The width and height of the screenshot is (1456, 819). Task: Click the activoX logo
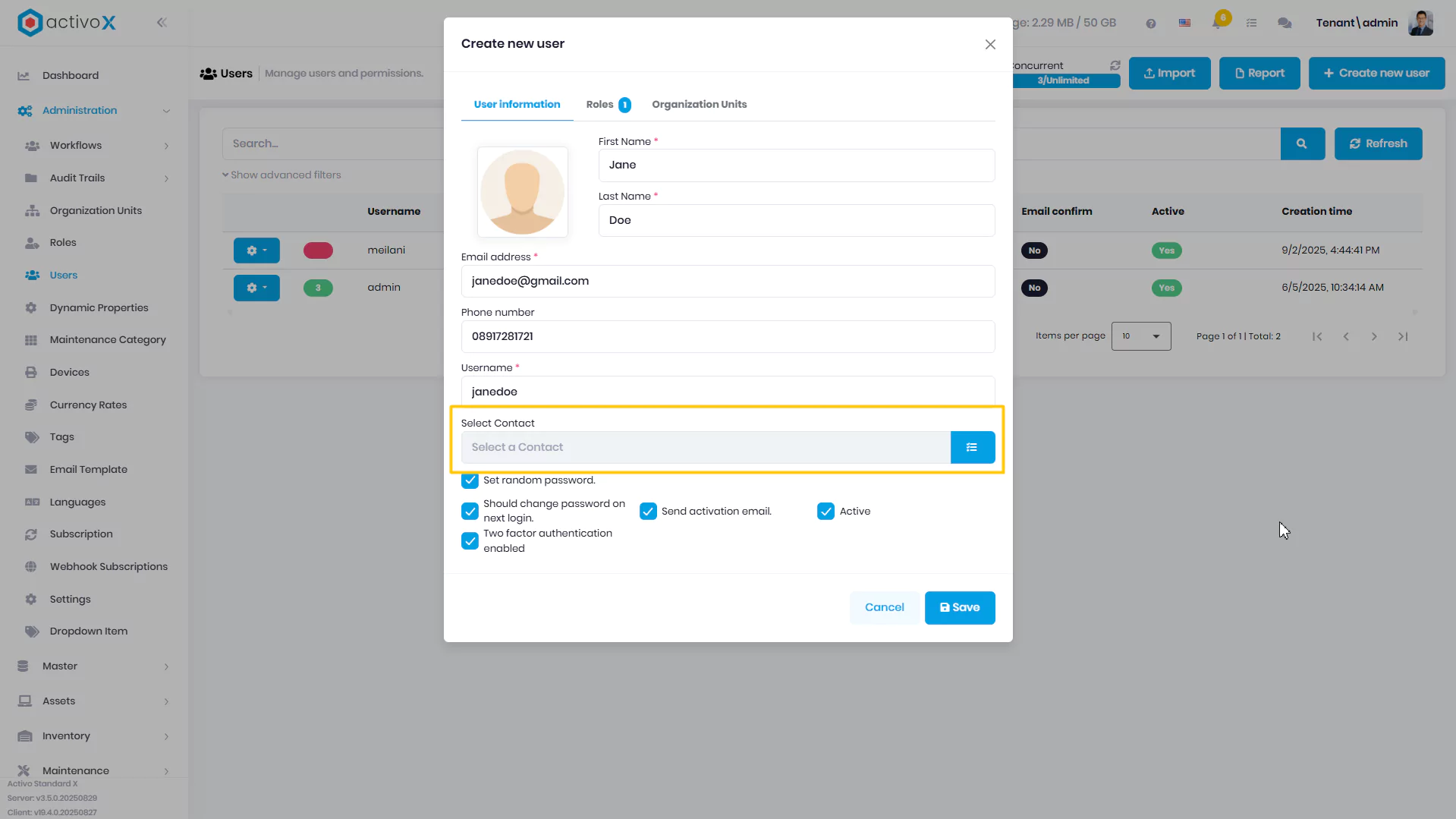pos(67,22)
